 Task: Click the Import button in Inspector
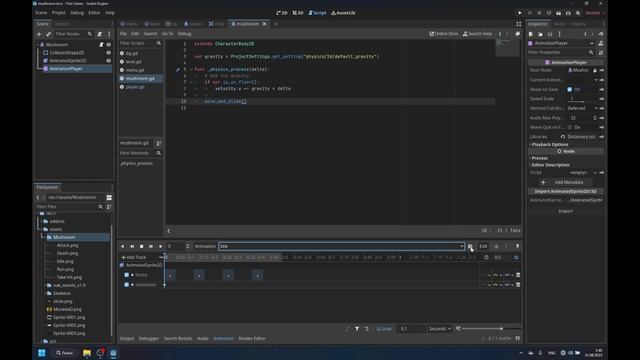(x=566, y=211)
